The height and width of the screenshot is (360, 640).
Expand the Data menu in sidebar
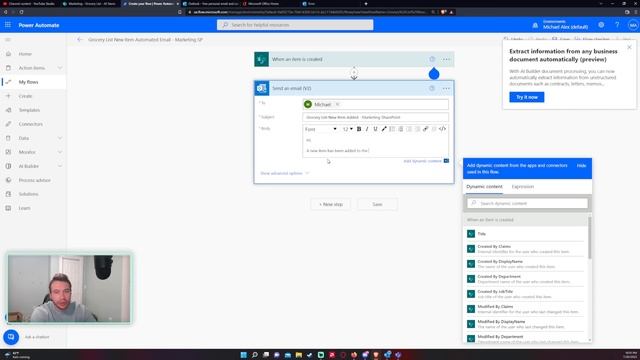[60, 138]
